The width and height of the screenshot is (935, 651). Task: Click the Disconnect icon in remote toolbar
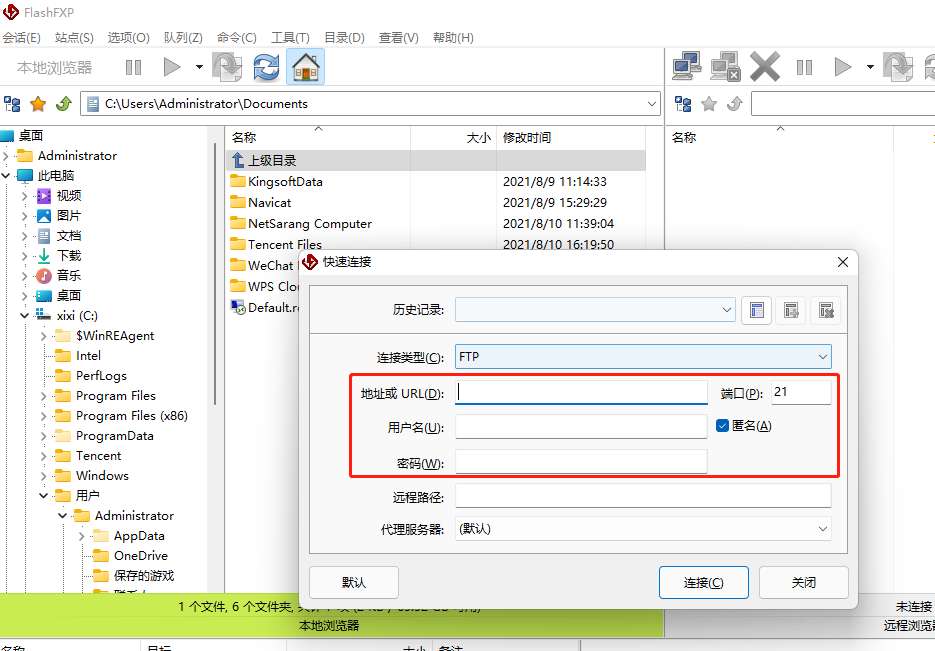tap(725, 67)
